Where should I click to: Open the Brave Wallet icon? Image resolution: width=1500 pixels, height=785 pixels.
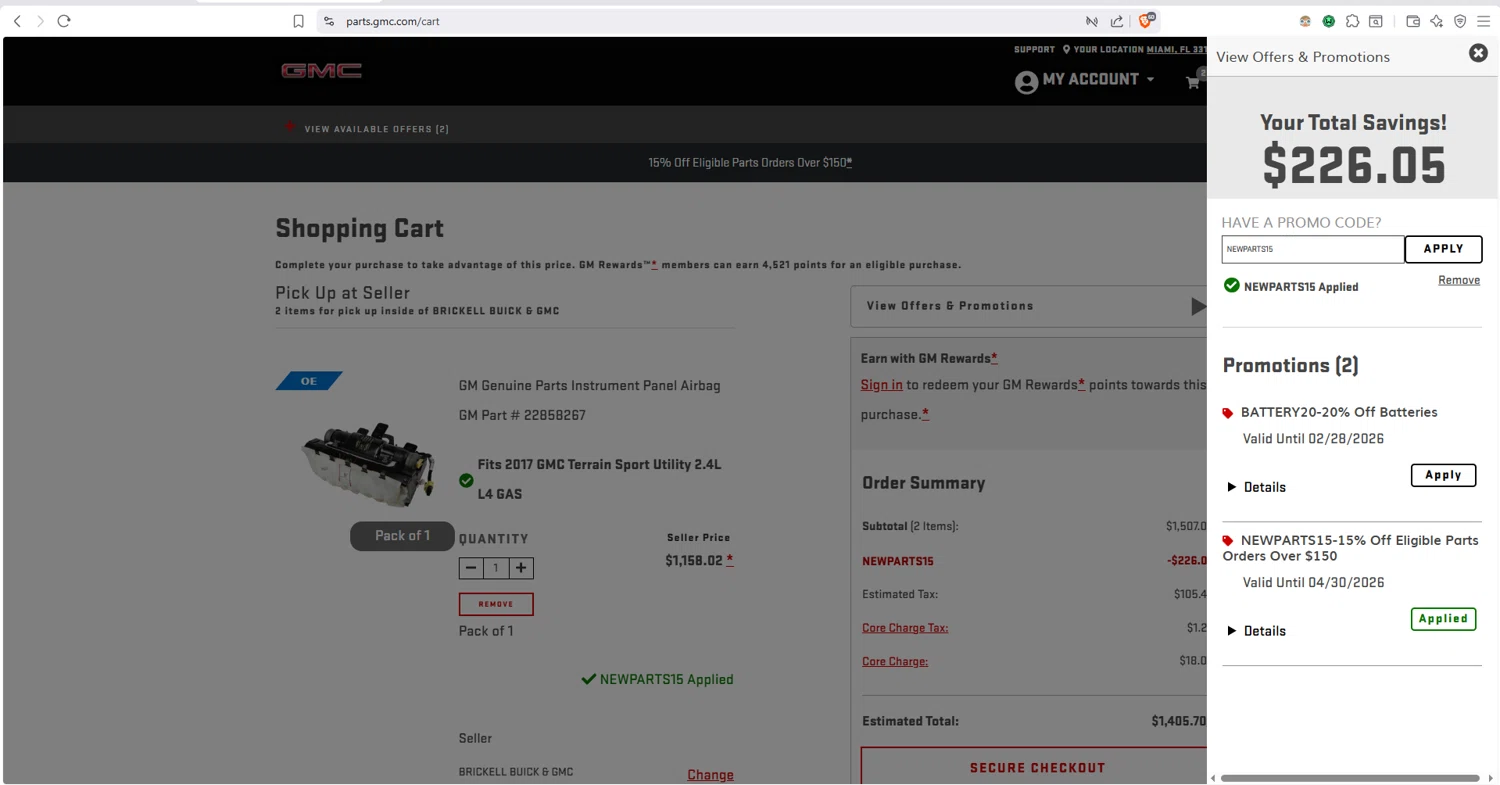point(1413,21)
